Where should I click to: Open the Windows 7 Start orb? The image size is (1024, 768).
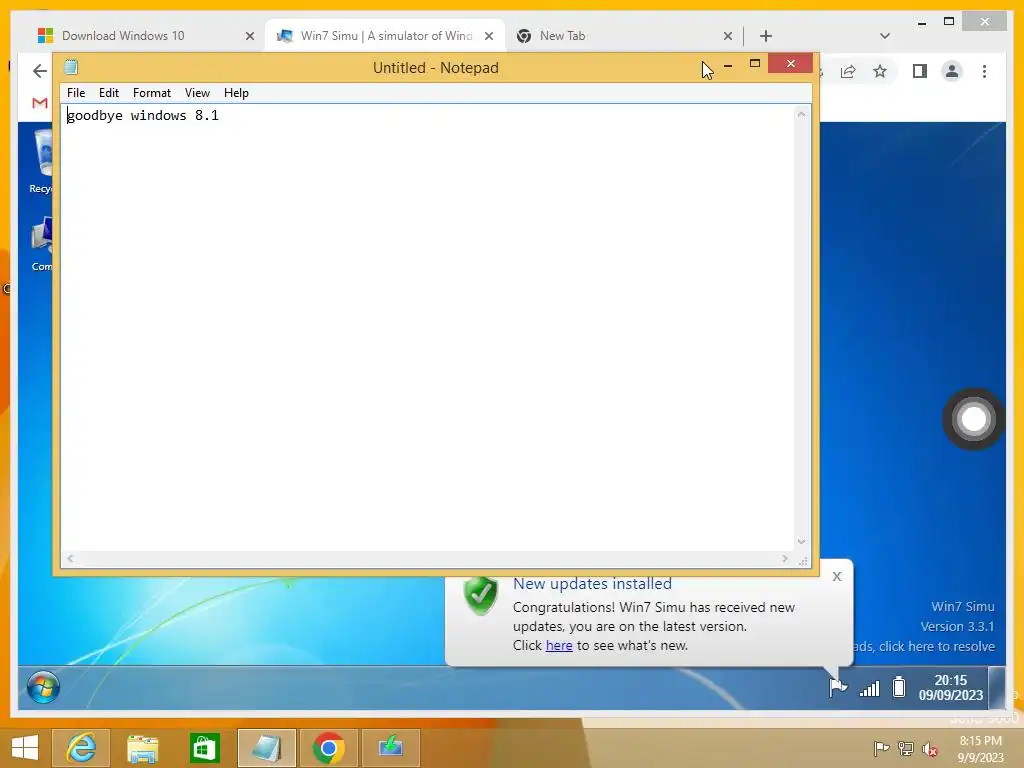click(43, 688)
